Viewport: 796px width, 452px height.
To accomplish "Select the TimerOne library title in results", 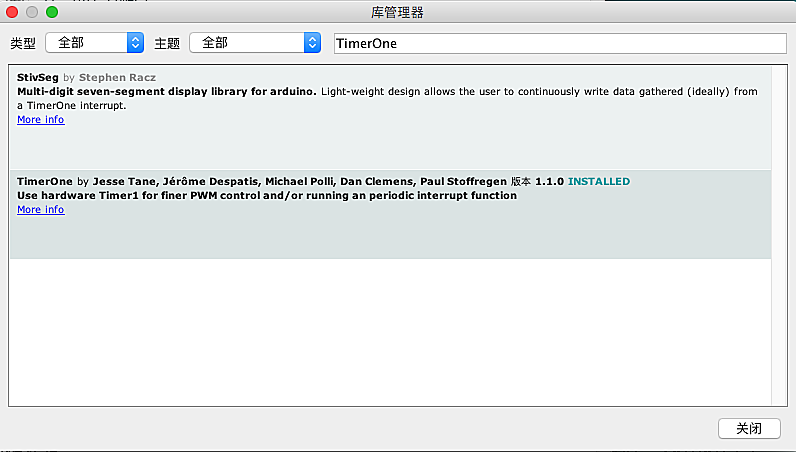I will (x=45, y=182).
